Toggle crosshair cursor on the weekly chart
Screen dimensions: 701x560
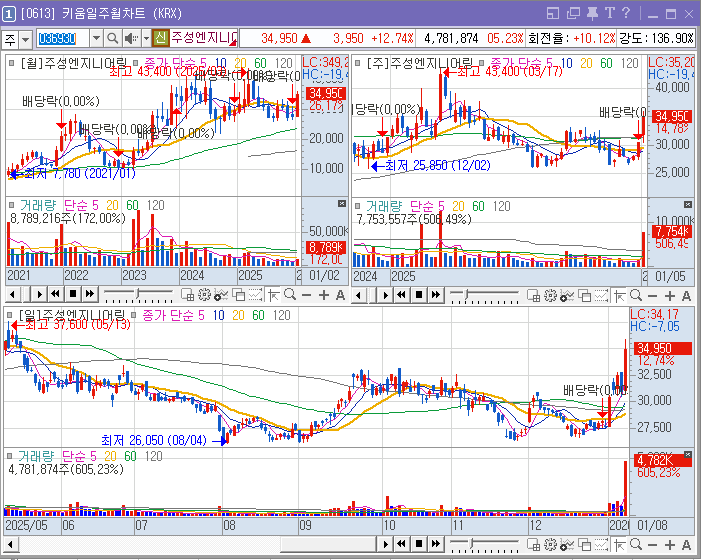click(x=620, y=295)
